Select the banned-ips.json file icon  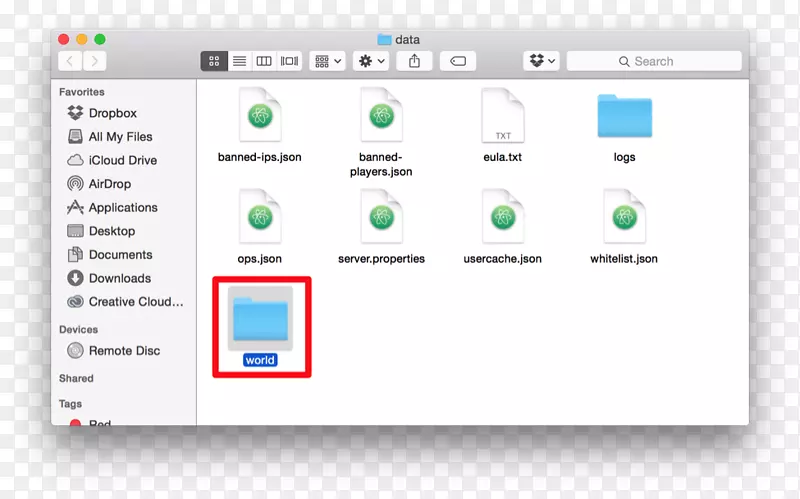point(260,115)
